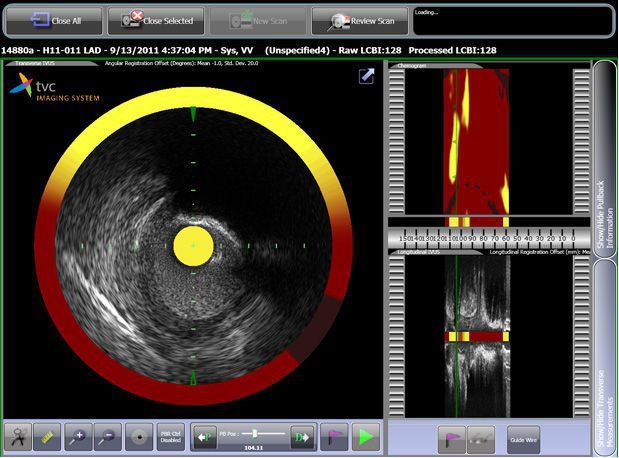
Task: Toggle Show/Hide Transverse Measurements panel
Action: pos(605,358)
